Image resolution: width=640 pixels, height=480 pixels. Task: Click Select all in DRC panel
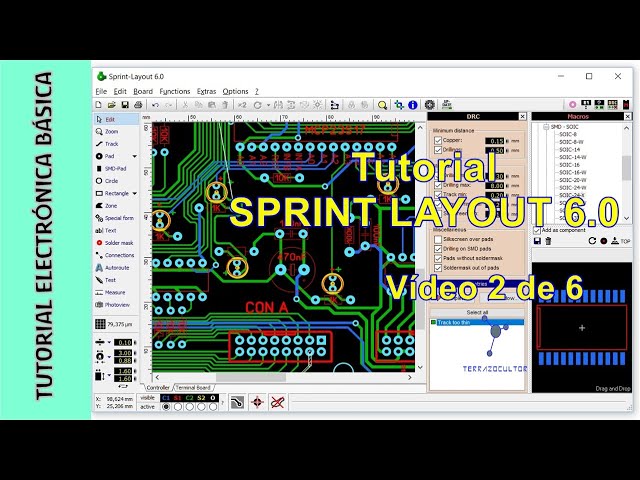(x=477, y=313)
